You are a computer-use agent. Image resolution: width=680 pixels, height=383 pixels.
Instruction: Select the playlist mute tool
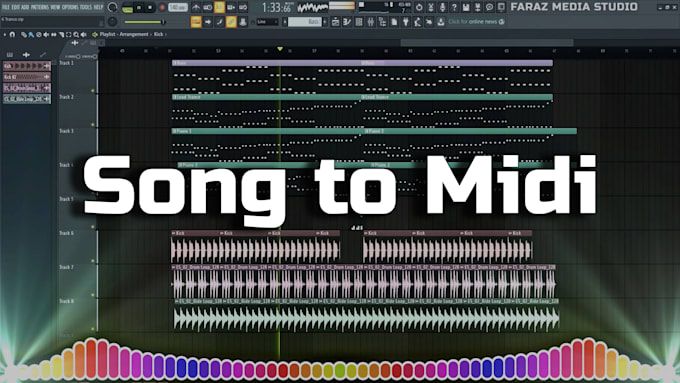click(46, 34)
